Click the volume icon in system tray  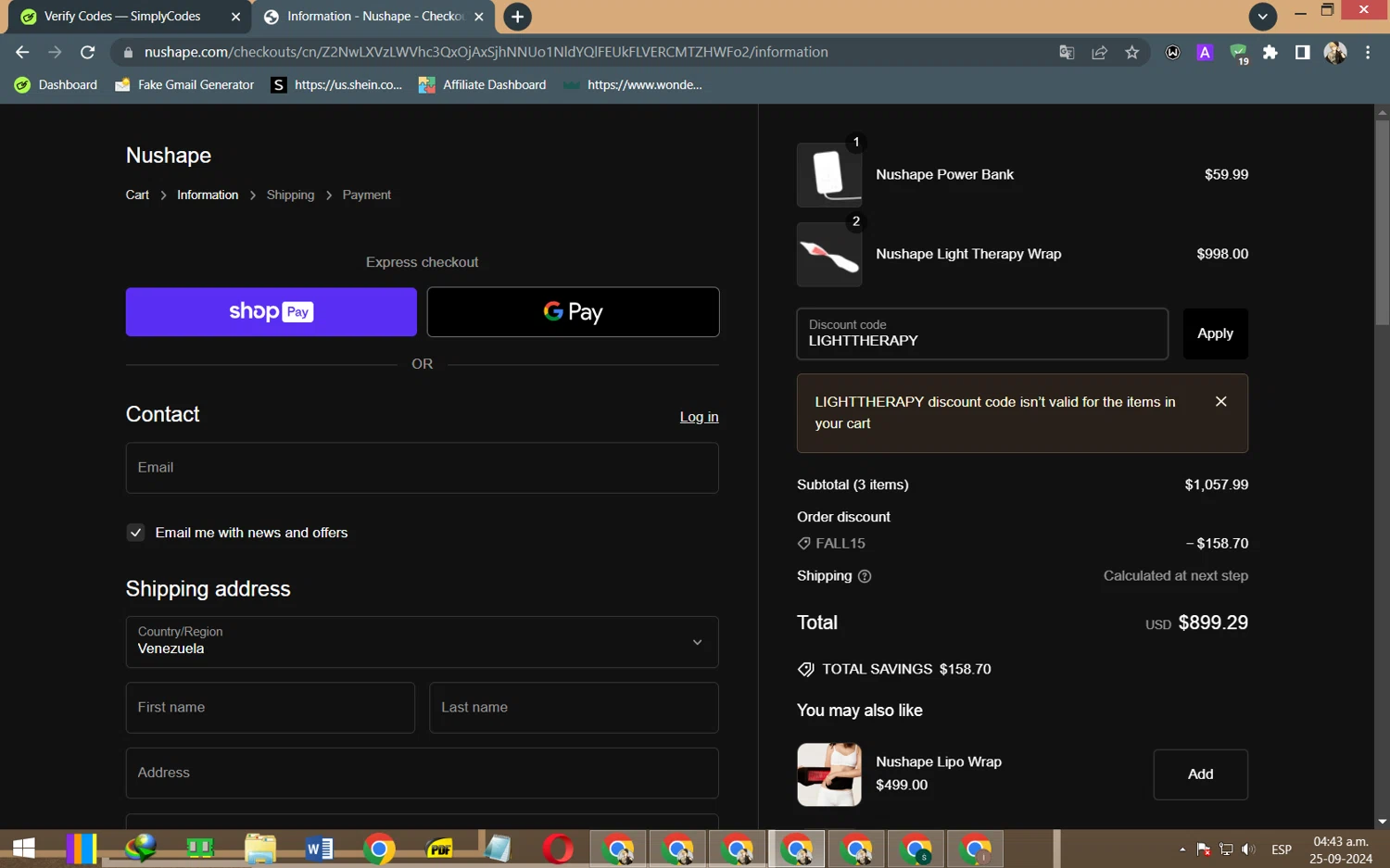(1248, 849)
